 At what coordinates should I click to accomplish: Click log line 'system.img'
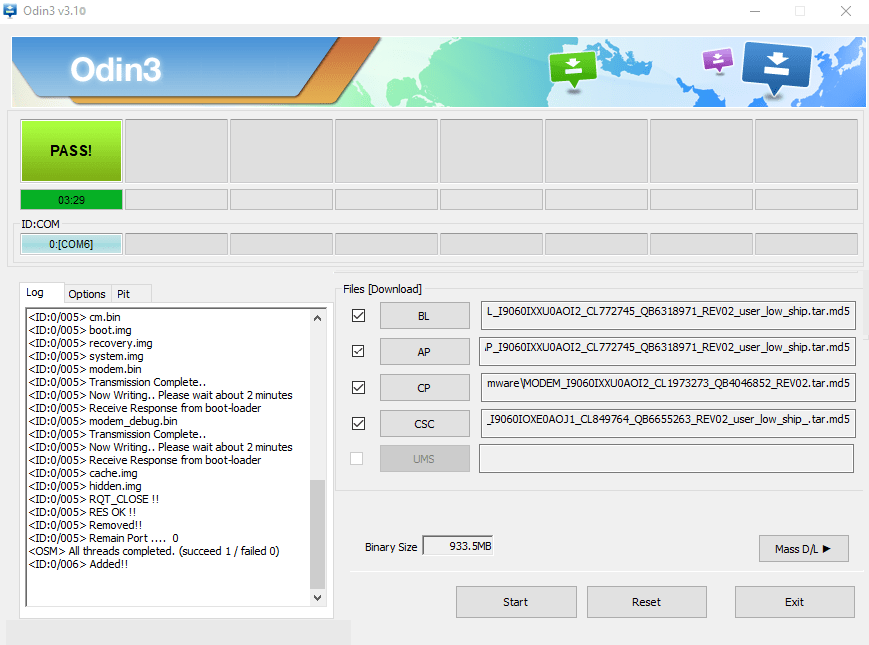[86, 356]
